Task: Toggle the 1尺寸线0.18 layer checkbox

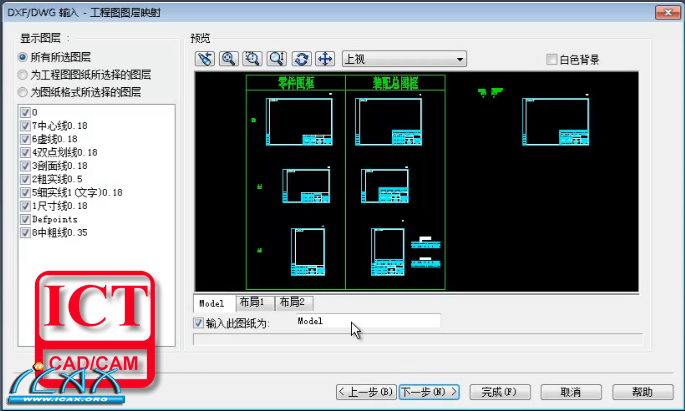Action: click(x=25, y=206)
